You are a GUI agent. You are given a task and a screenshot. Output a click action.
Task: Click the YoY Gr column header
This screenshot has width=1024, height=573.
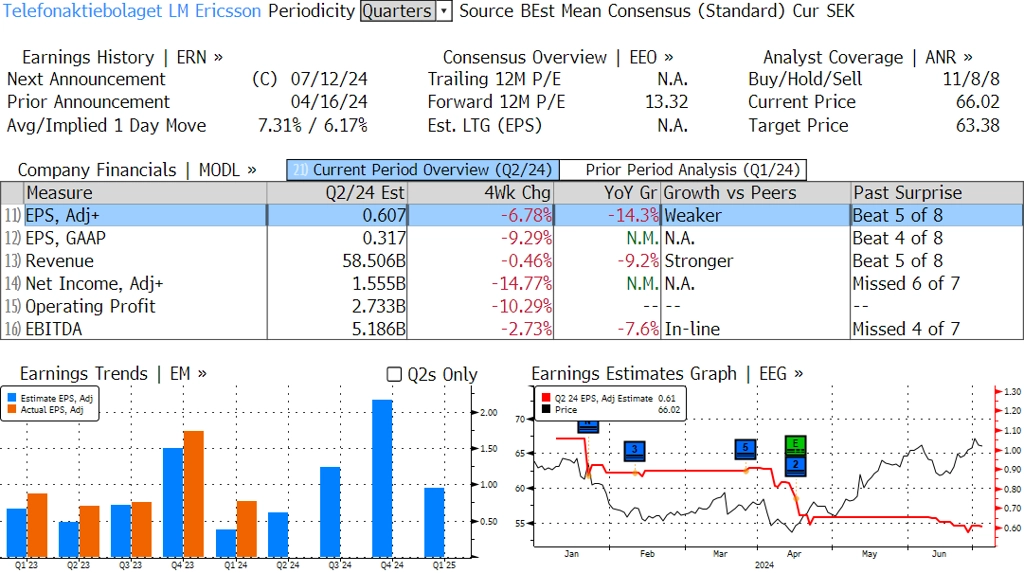(x=607, y=193)
